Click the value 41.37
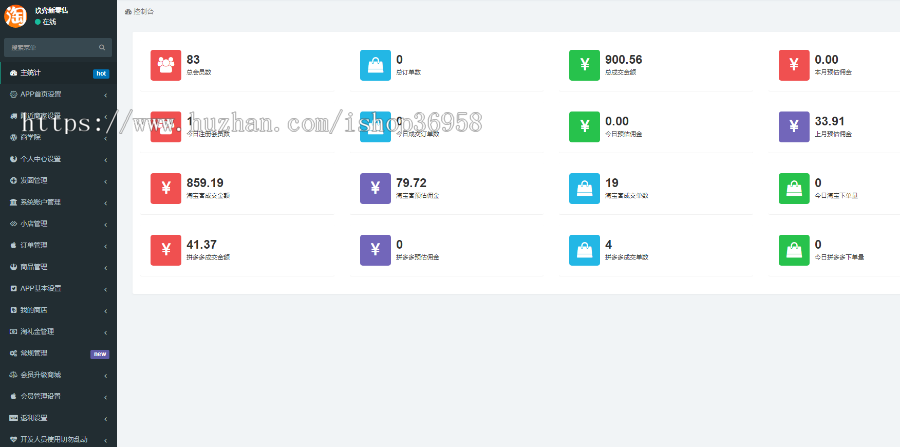This screenshot has width=900, height=447. pyautogui.click(x=201, y=245)
